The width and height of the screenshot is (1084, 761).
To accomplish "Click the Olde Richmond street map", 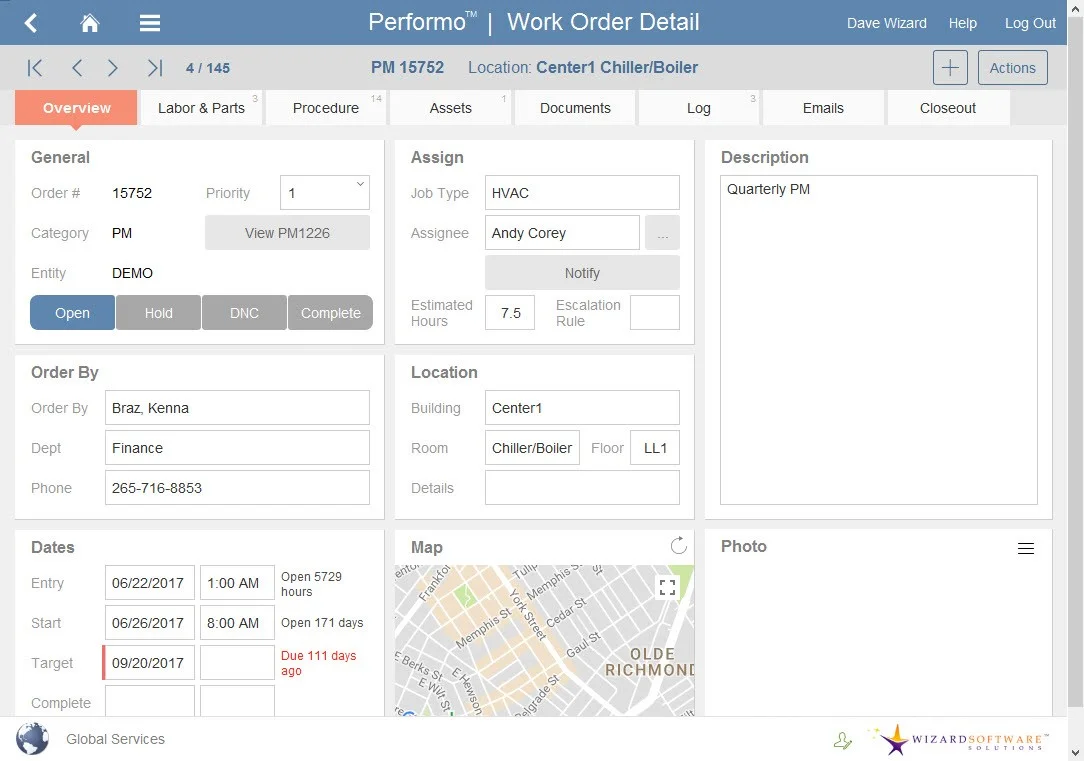I will tap(544, 640).
